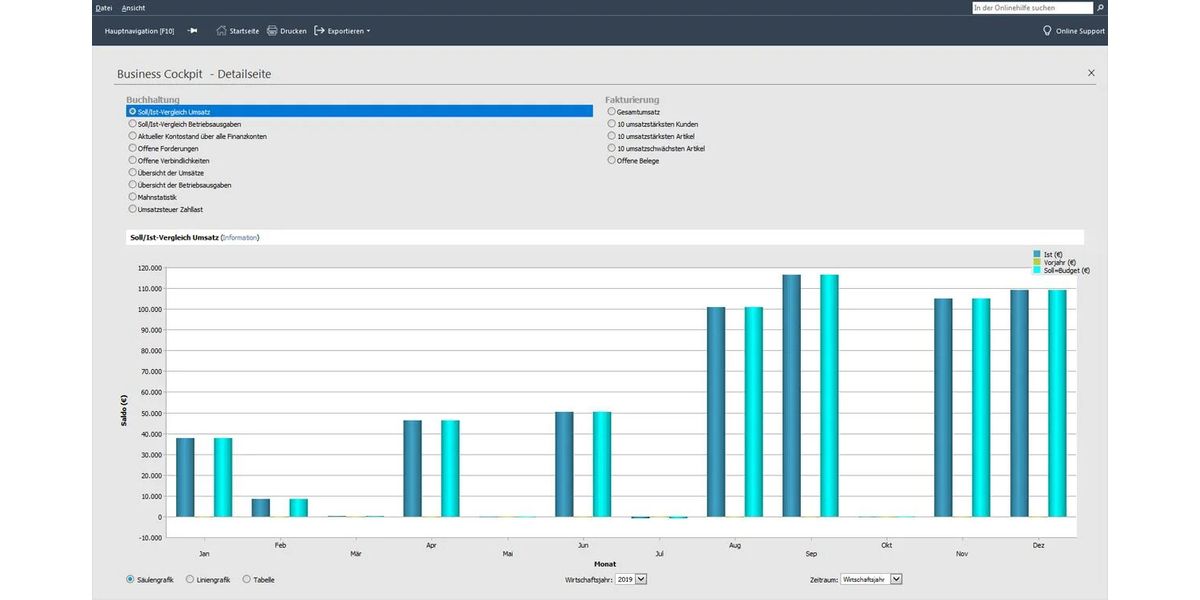Click the pin icon beside Hauptnavigation
1200x600 pixels.
pyautogui.click(x=193, y=31)
